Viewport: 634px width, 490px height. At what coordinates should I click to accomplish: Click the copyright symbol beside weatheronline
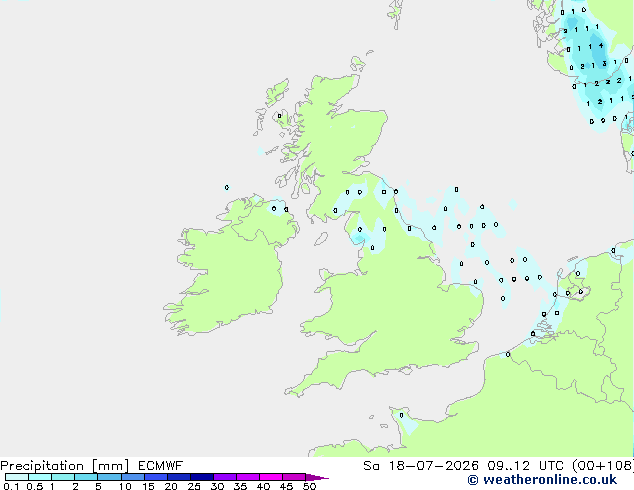pos(473,480)
